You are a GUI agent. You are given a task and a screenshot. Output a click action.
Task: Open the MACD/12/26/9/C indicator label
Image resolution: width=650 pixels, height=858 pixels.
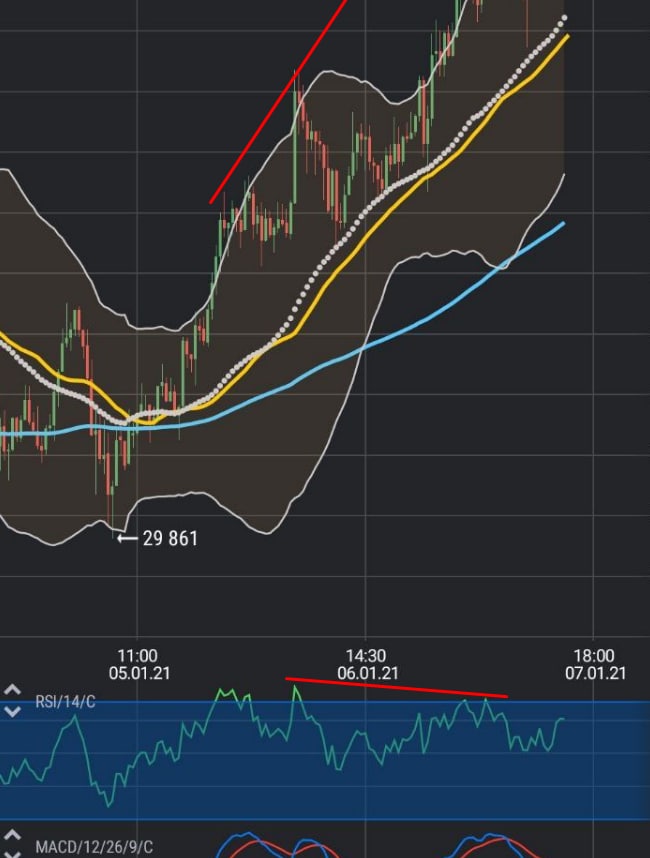(x=94, y=847)
